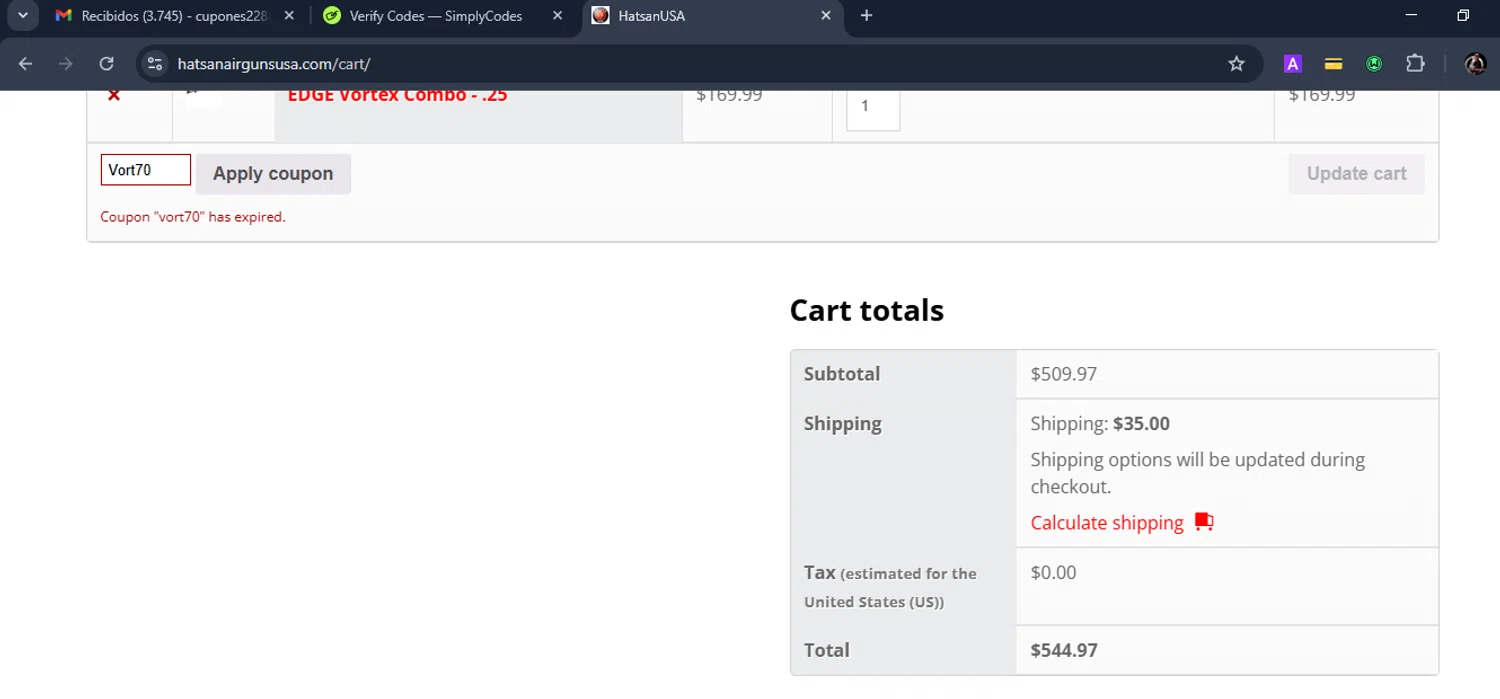Go forward to the next page
Image resolution: width=1500 pixels, height=699 pixels.
[66, 64]
